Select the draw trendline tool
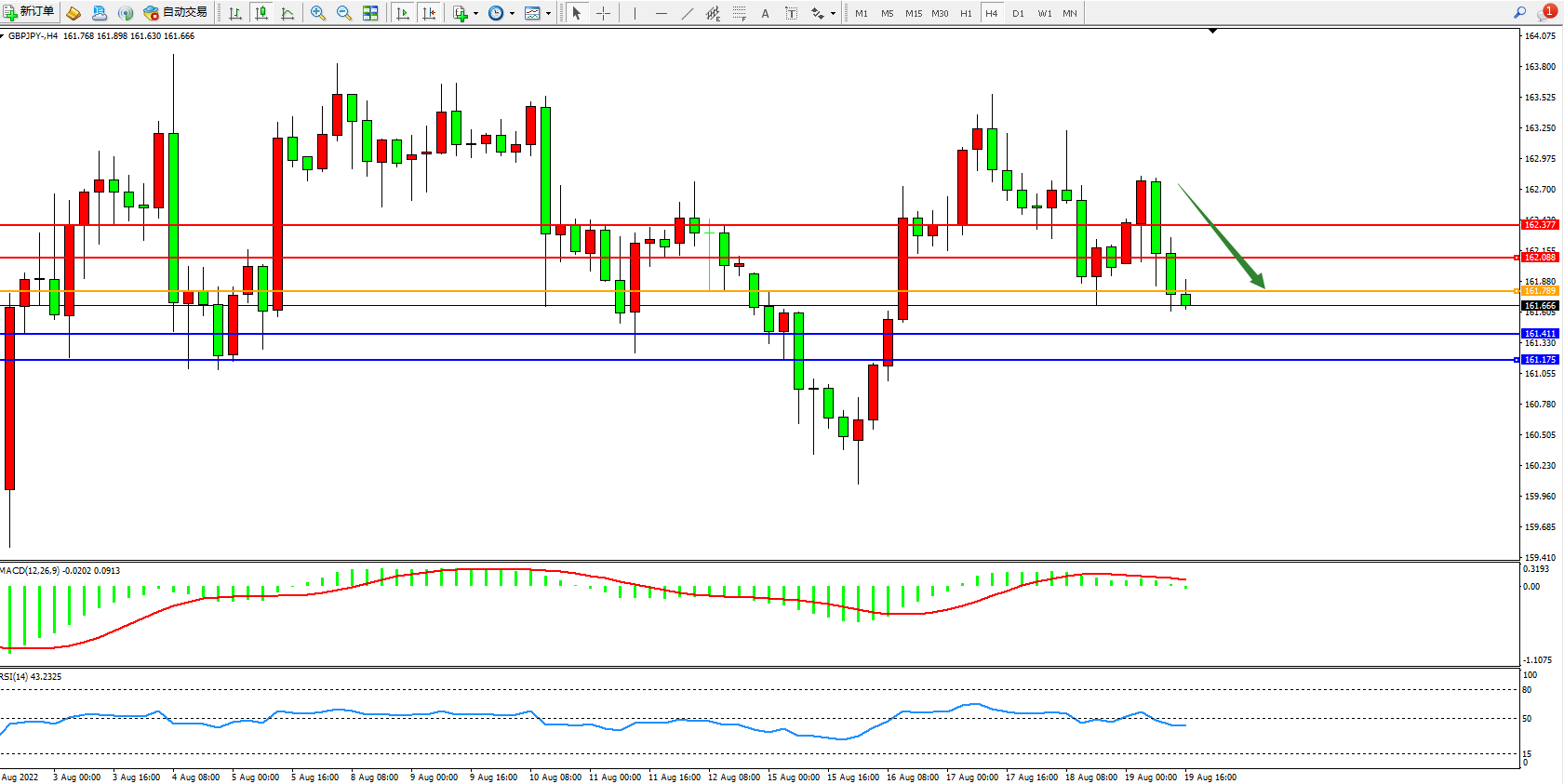 [x=687, y=13]
